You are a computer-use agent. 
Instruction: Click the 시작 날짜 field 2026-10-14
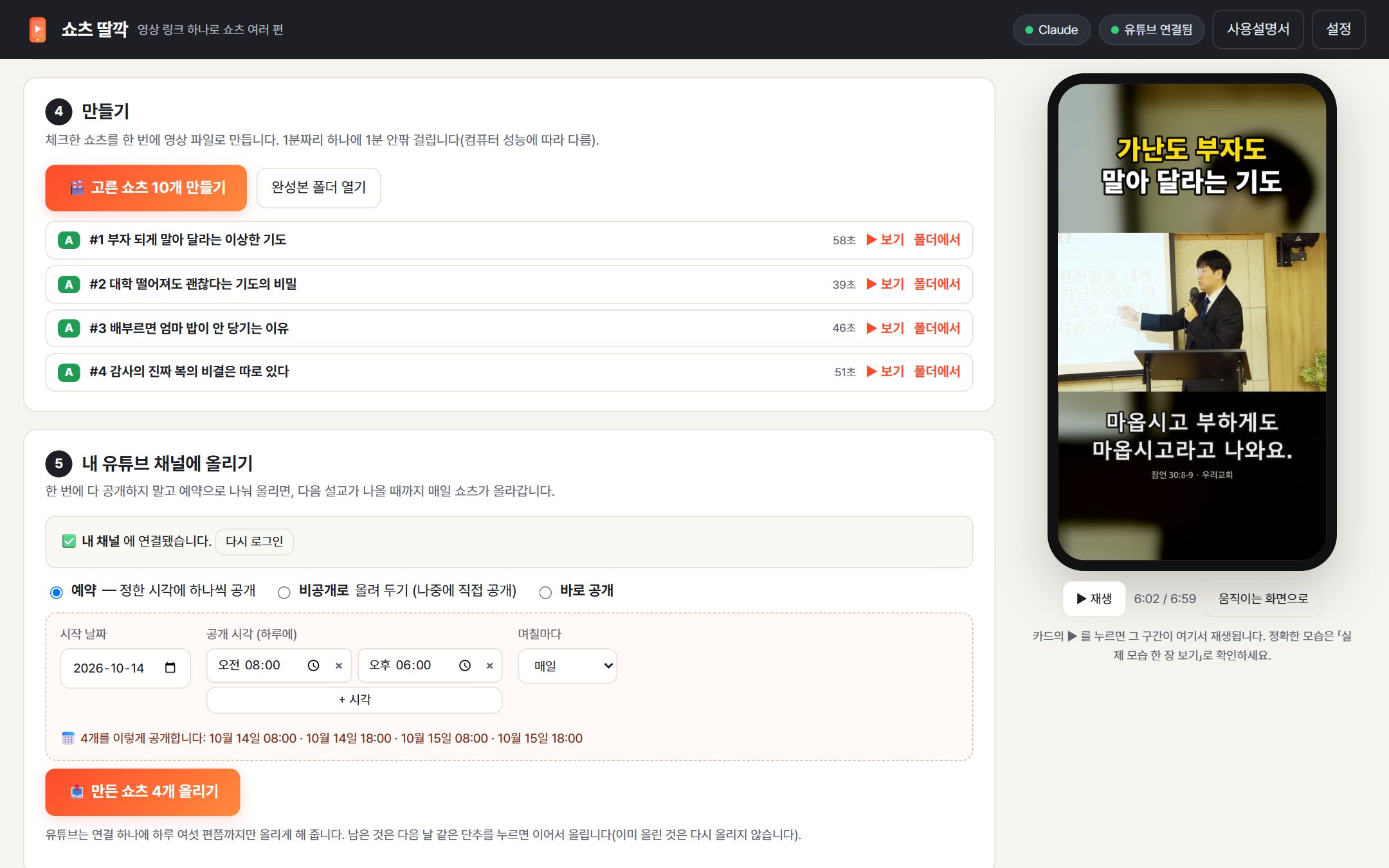[x=125, y=668]
